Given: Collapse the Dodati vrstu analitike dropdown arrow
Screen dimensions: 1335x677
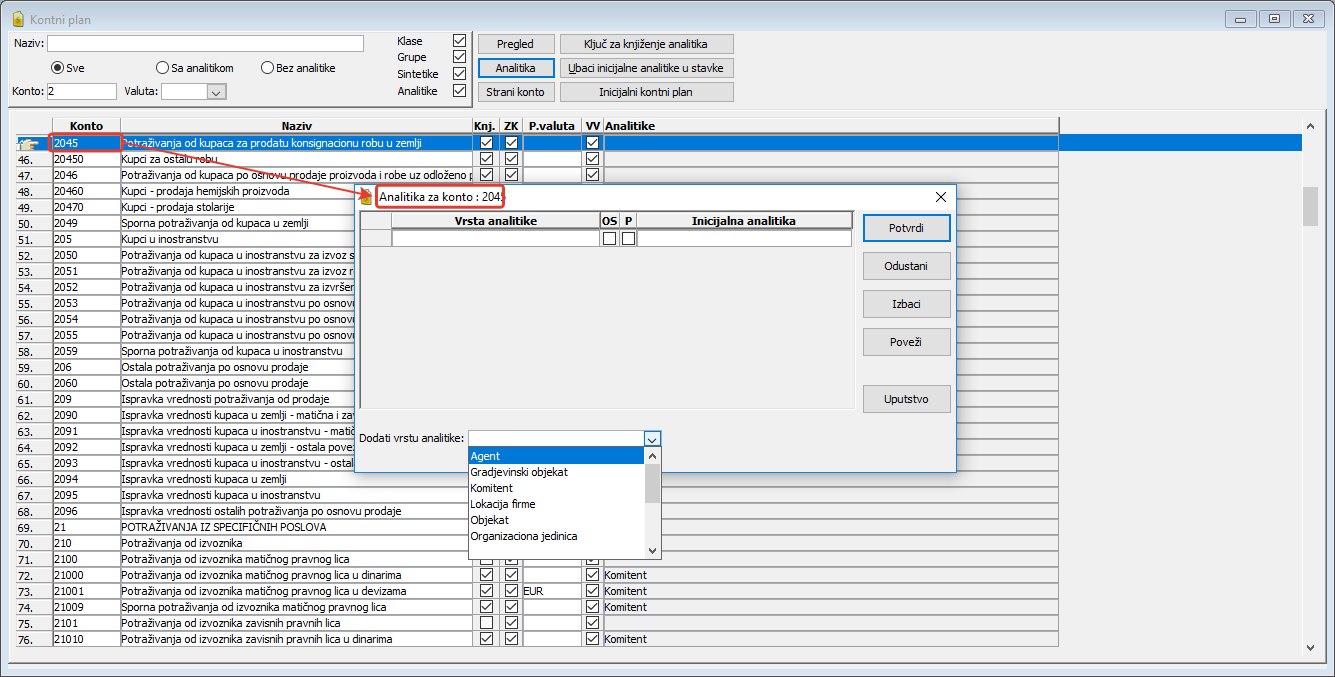Looking at the screenshot, I should (652, 439).
